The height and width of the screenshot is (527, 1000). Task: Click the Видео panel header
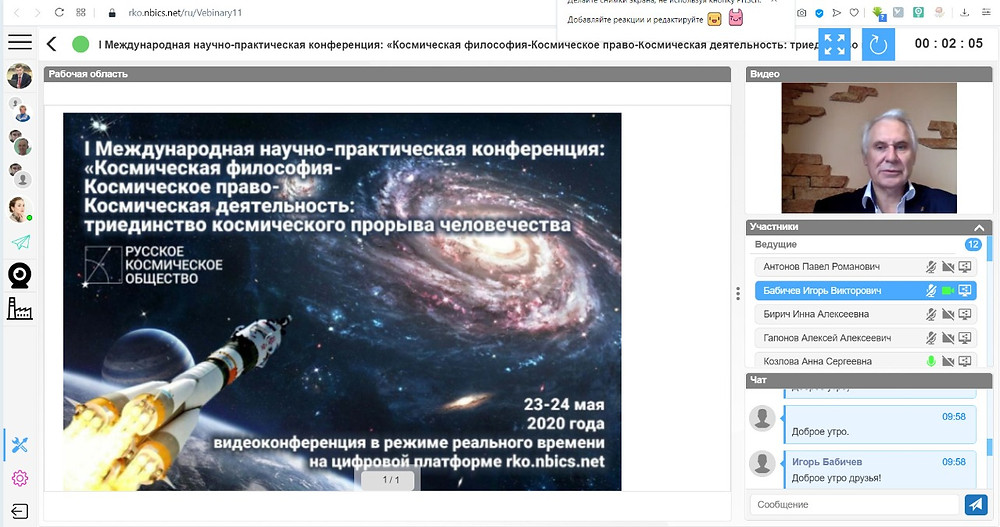pos(869,74)
